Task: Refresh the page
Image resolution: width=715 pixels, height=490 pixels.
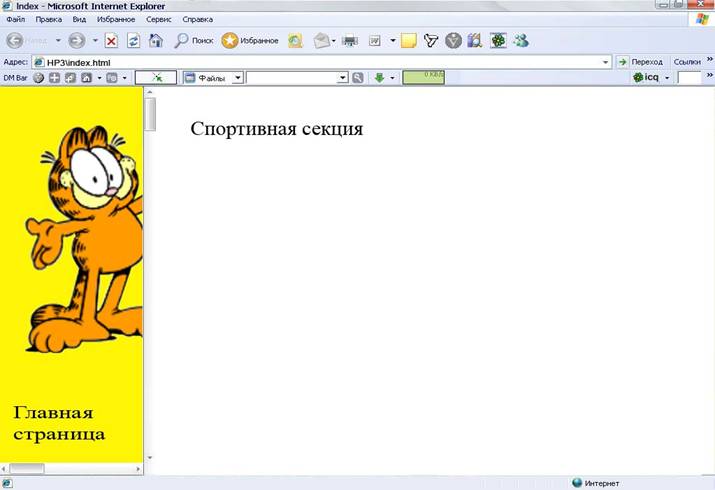Action: pos(133,41)
